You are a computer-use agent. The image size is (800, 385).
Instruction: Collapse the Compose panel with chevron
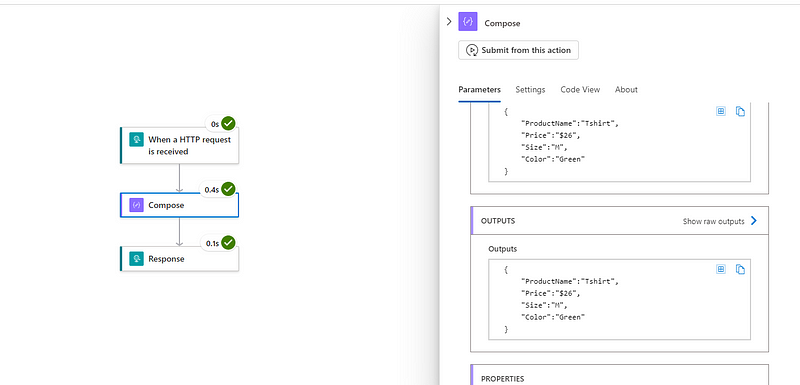point(449,21)
